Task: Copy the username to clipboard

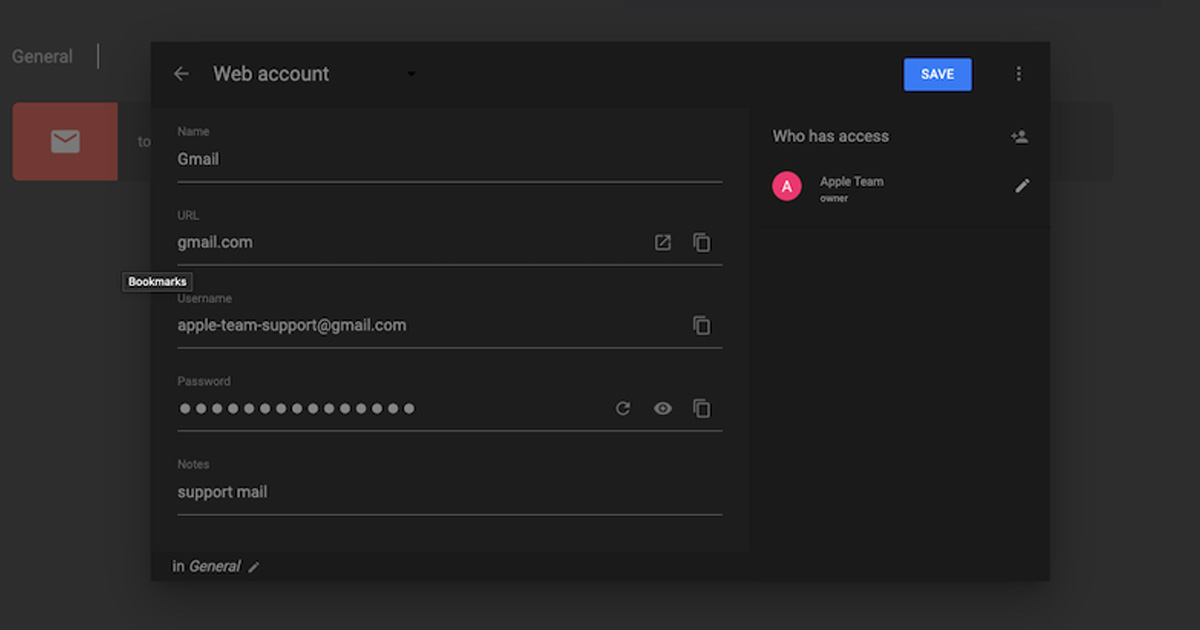Action: tap(702, 325)
